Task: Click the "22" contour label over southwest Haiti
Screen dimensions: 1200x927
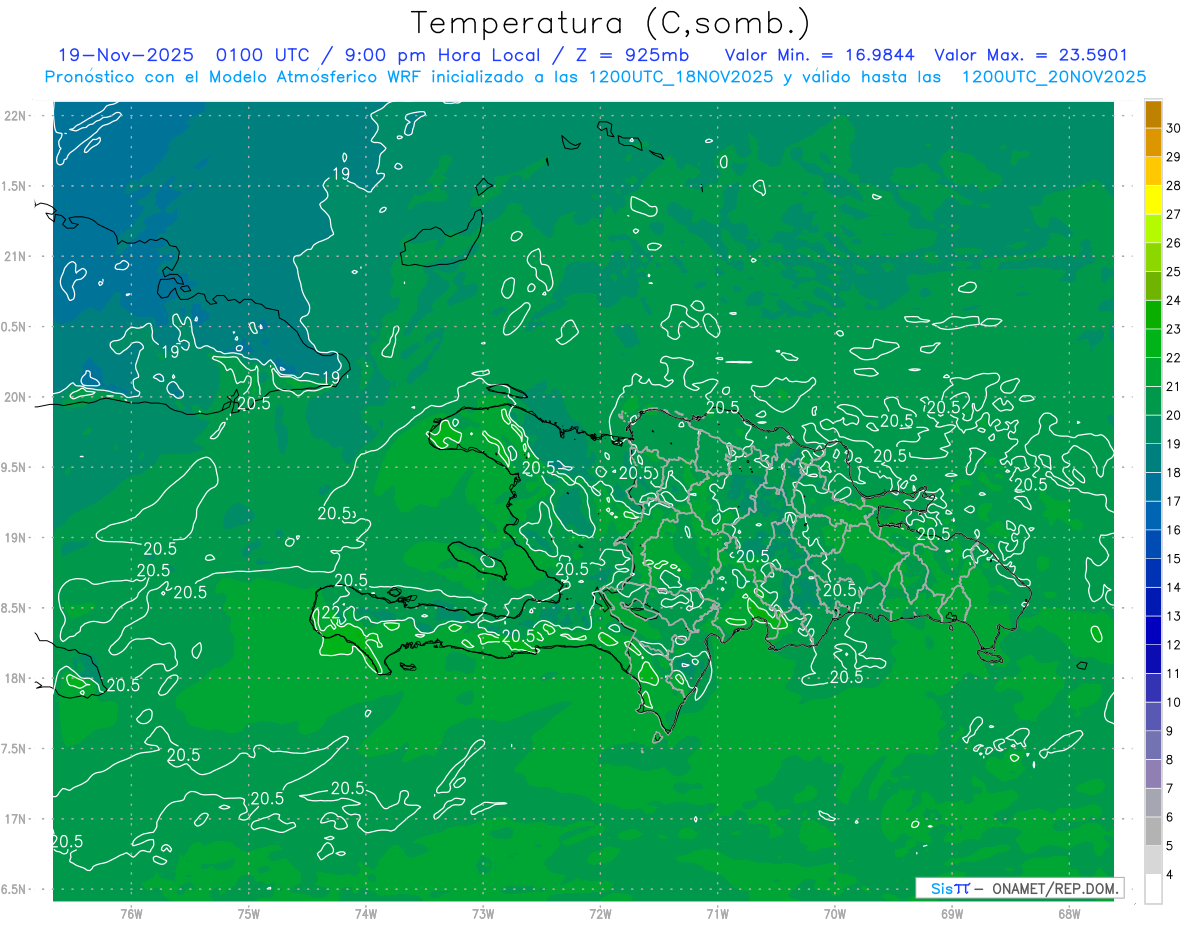Action: (329, 614)
